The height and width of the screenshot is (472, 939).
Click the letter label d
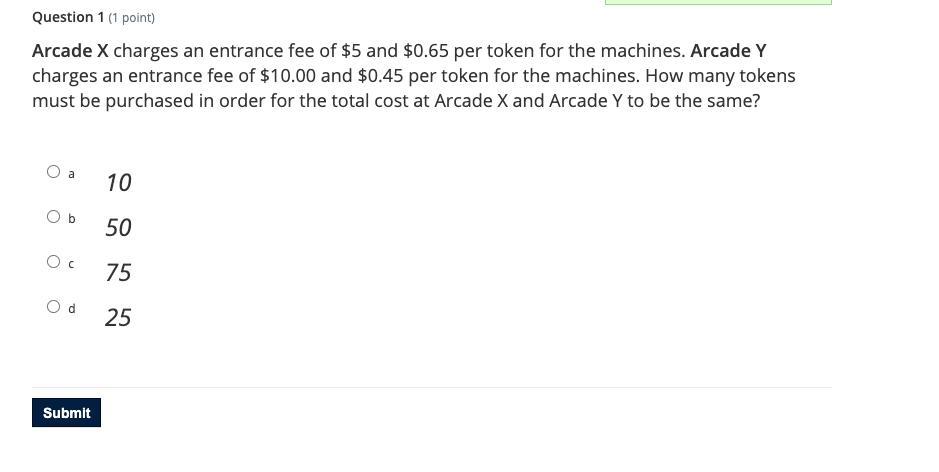[71, 309]
